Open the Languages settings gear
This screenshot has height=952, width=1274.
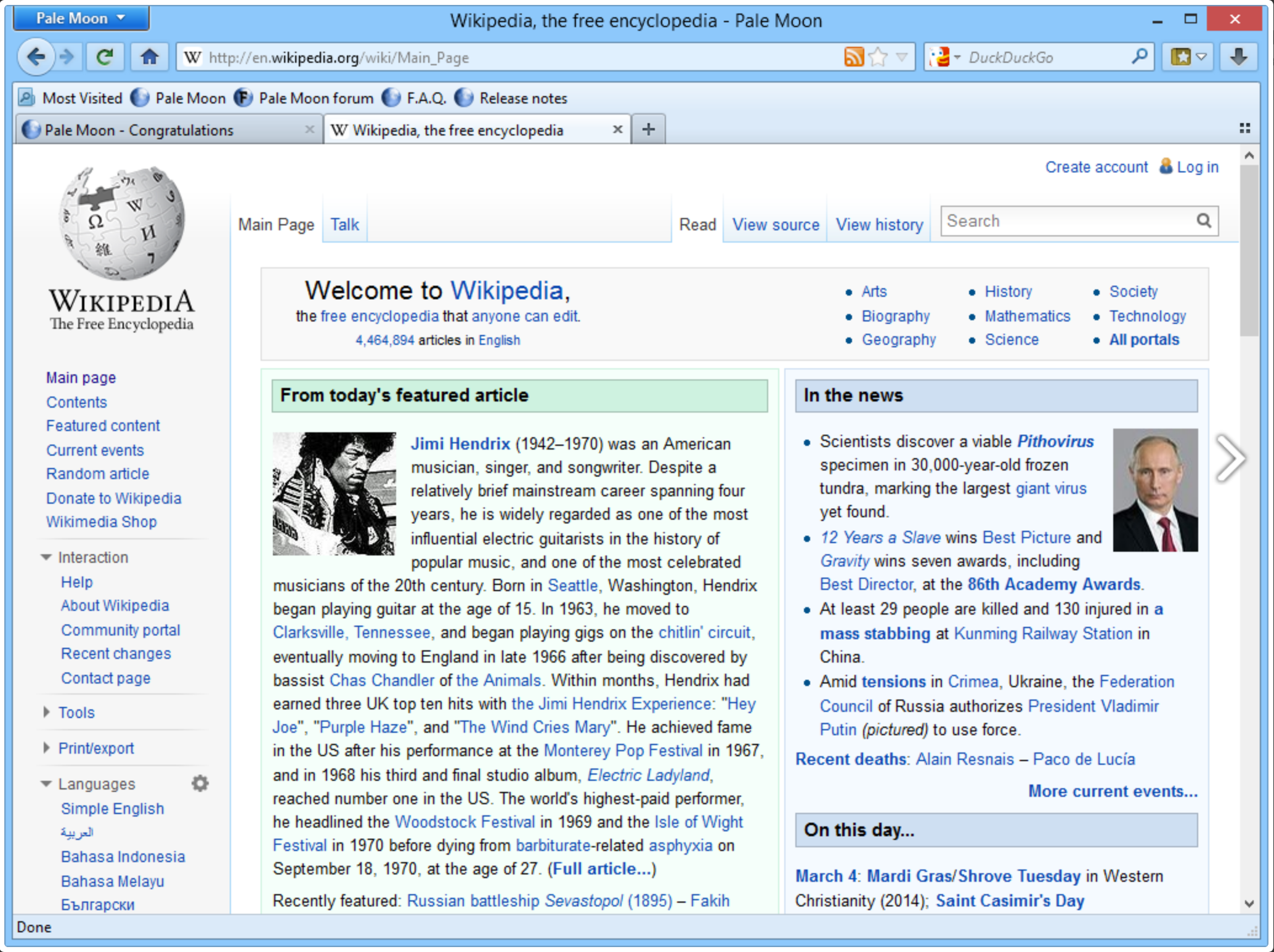(x=199, y=783)
